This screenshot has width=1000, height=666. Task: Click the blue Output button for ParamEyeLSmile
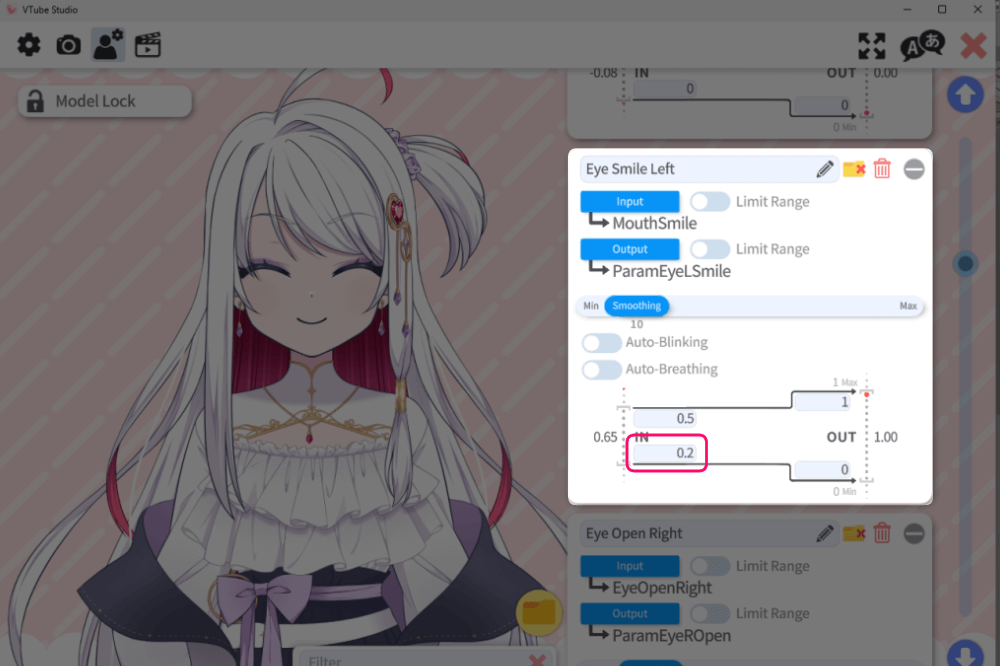point(630,249)
